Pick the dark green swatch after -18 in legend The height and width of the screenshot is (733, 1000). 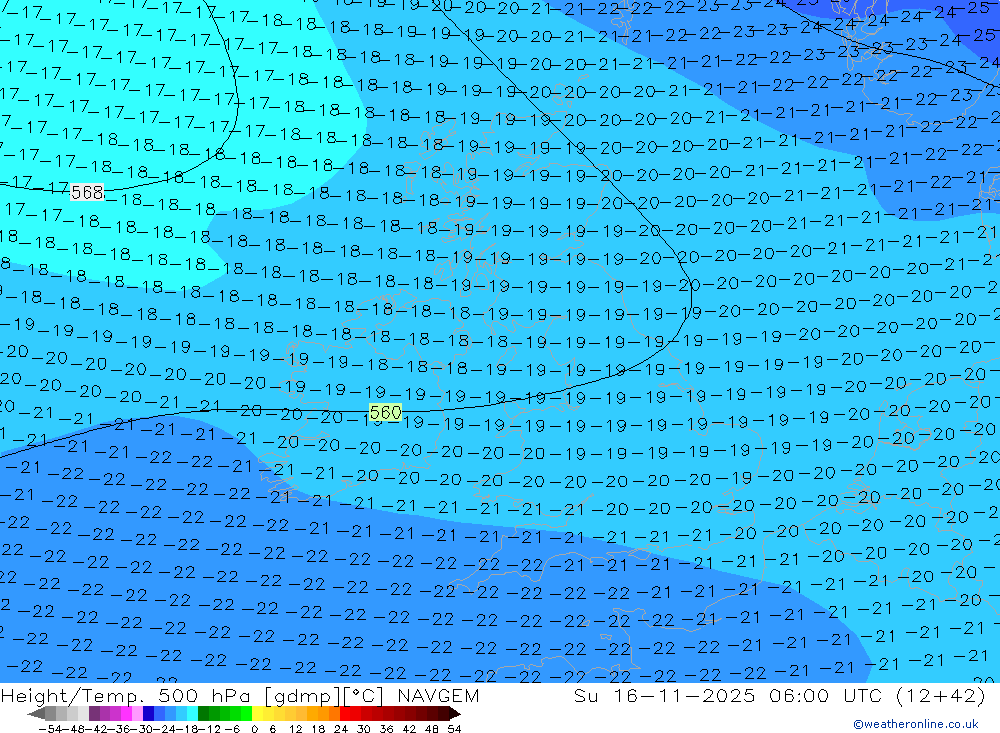[x=203, y=714]
